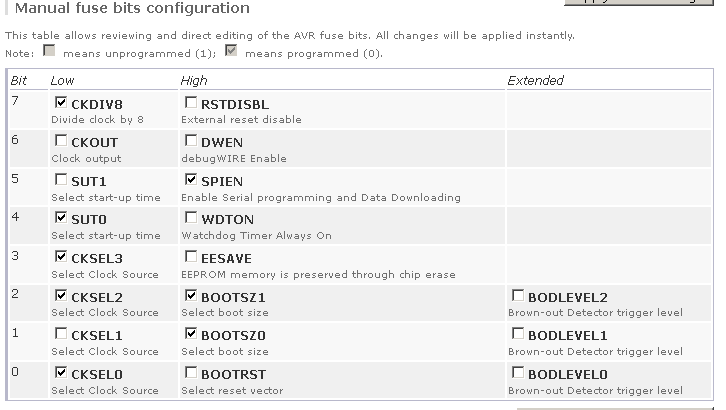Uncheck the CKSEL3 clock source checkbox

click(62, 257)
